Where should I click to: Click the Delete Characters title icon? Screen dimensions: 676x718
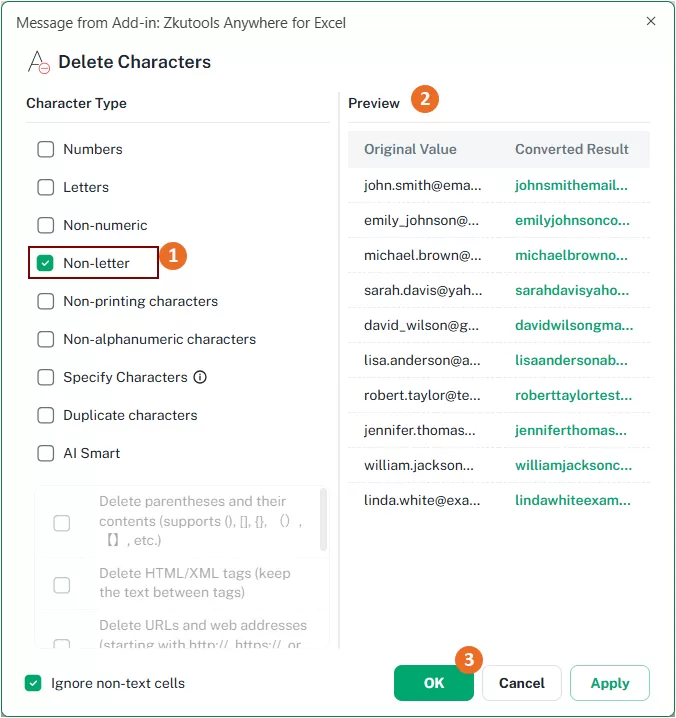(39, 62)
